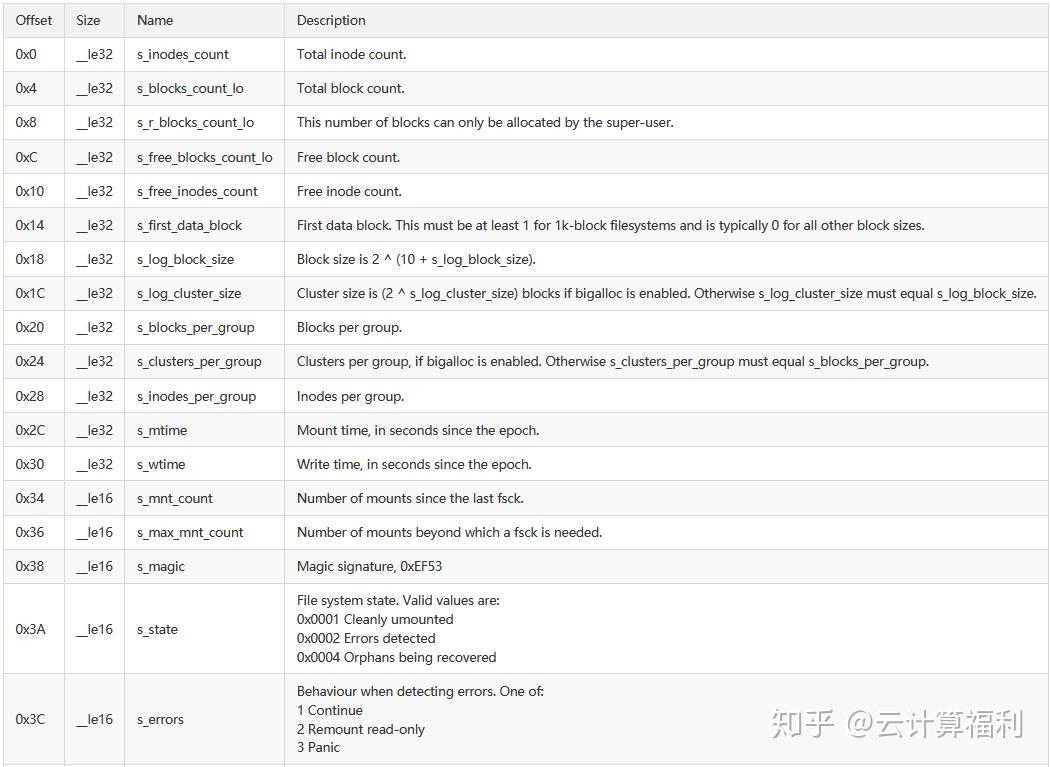This screenshot has width=1051, height=767.
Task: Click the Name column header
Action: (x=155, y=20)
